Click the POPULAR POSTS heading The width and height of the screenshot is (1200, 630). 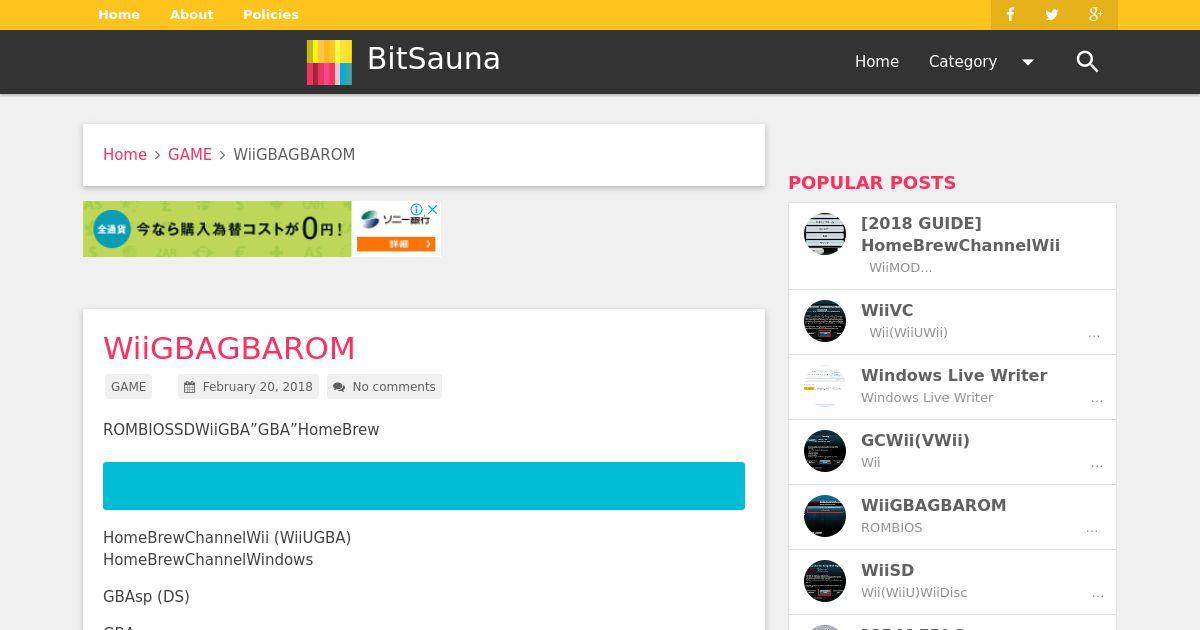point(872,183)
